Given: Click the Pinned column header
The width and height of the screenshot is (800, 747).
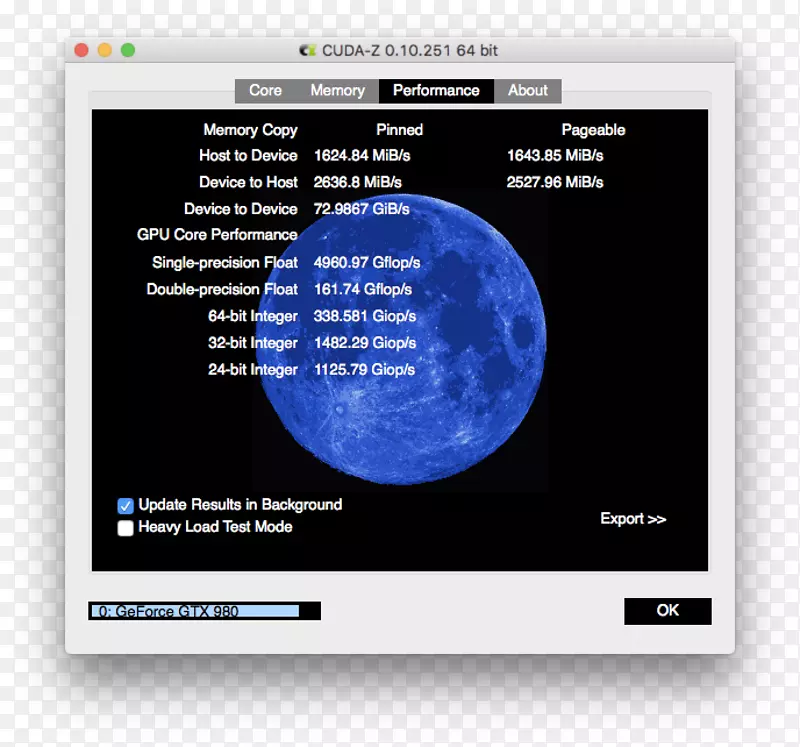Looking at the screenshot, I should pos(400,129).
